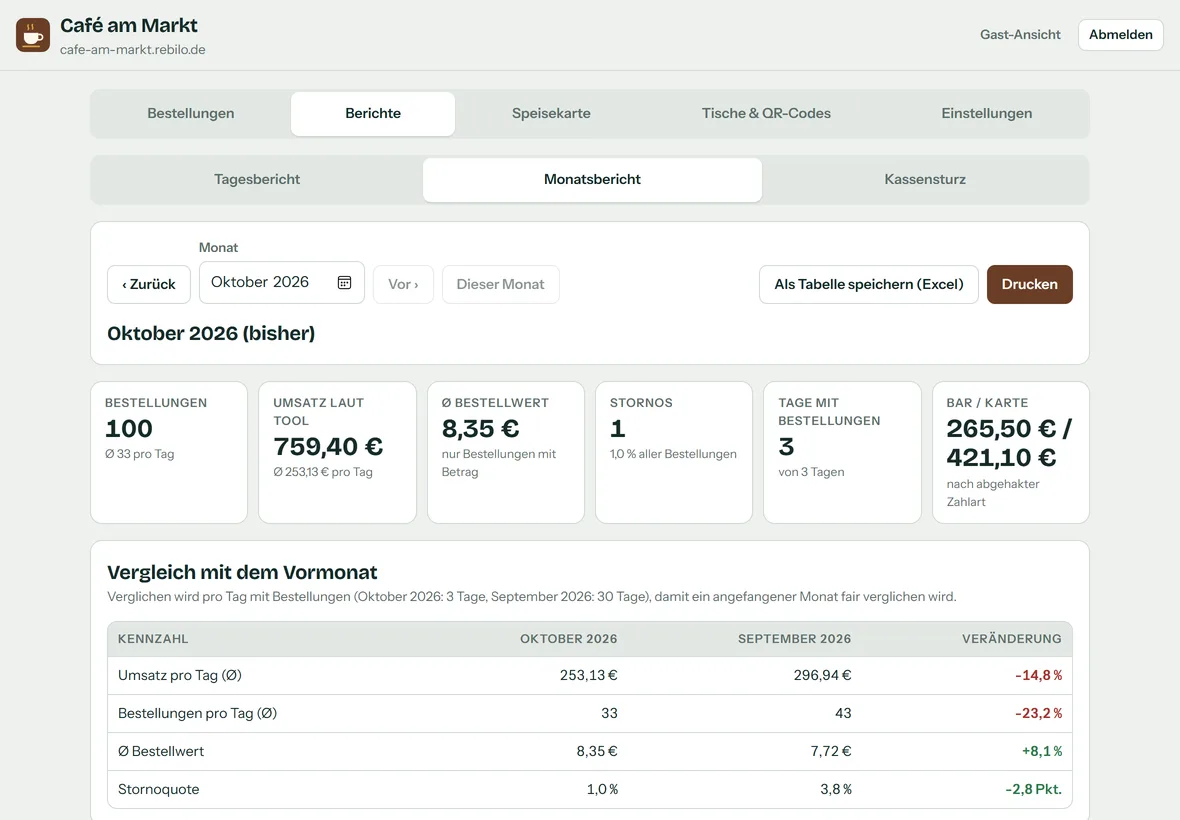Select the Oktober 2026 (bisher) heading

[211, 333]
